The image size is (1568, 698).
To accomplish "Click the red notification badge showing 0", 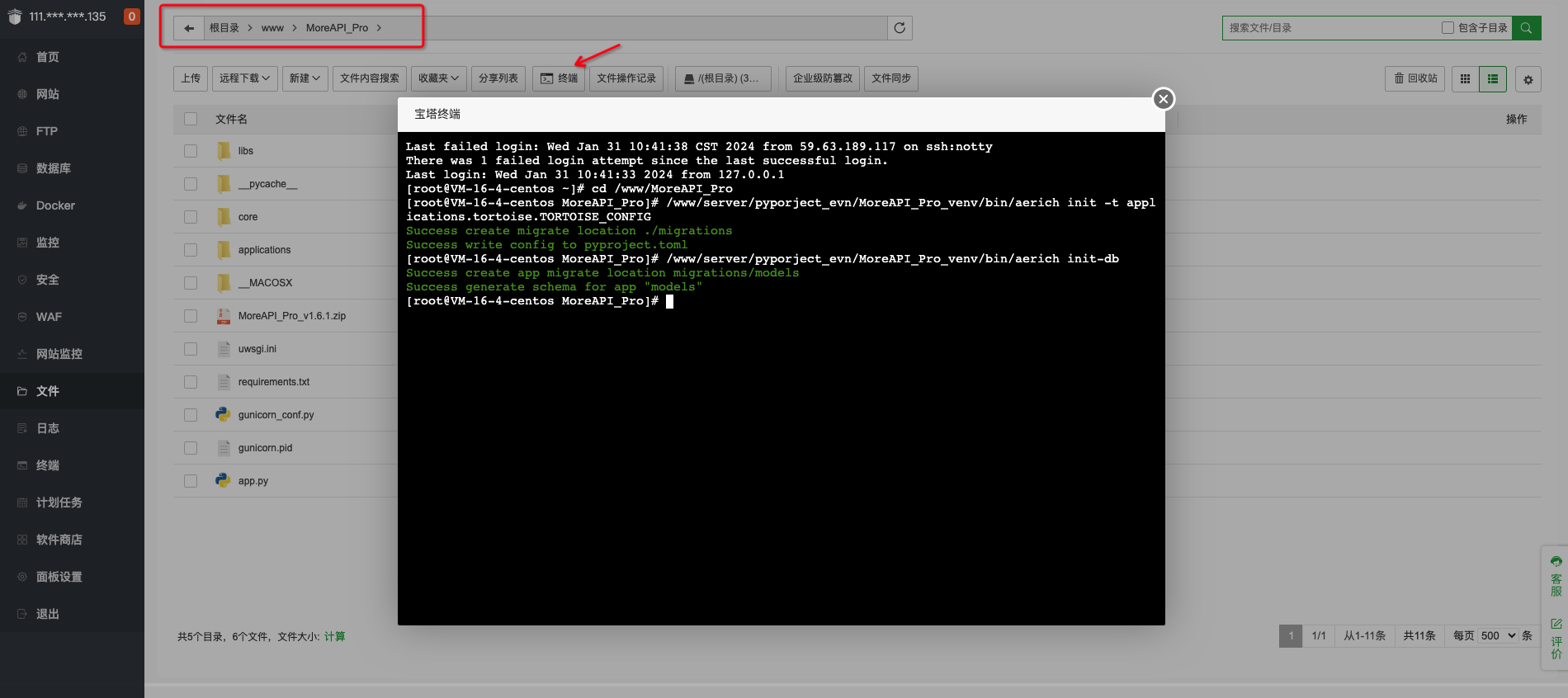I will tap(131, 17).
